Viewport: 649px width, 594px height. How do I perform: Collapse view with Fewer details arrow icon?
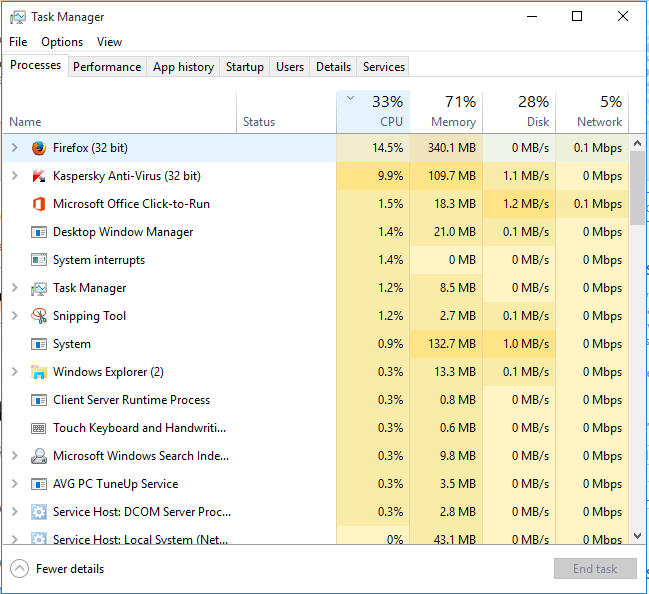tap(19, 569)
